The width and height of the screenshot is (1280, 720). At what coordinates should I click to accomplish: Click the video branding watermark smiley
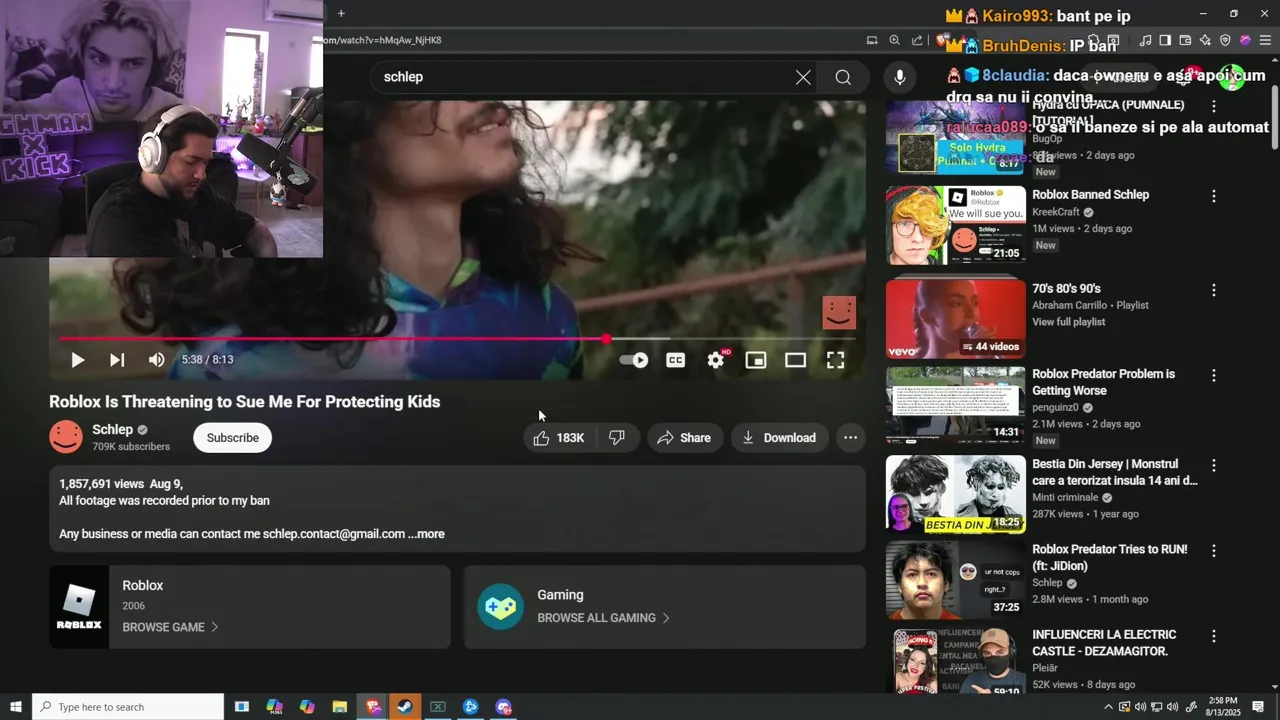(839, 313)
